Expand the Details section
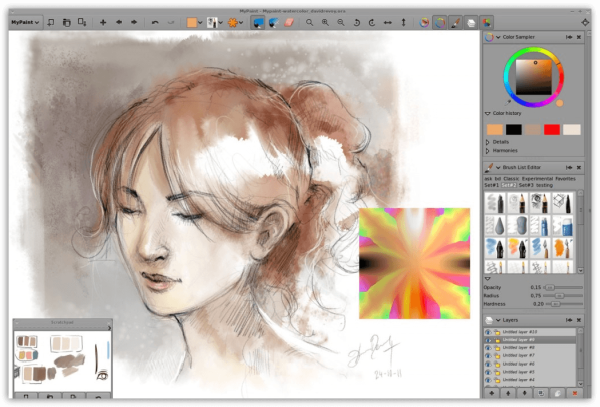 501,142
